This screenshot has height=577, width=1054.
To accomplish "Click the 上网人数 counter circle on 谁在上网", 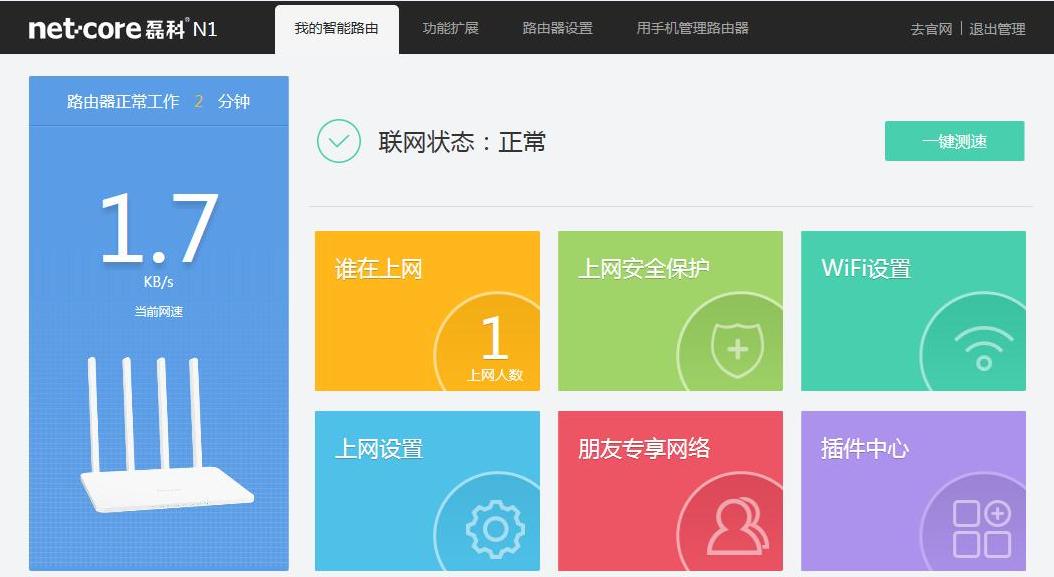I will pyautogui.click(x=493, y=347).
